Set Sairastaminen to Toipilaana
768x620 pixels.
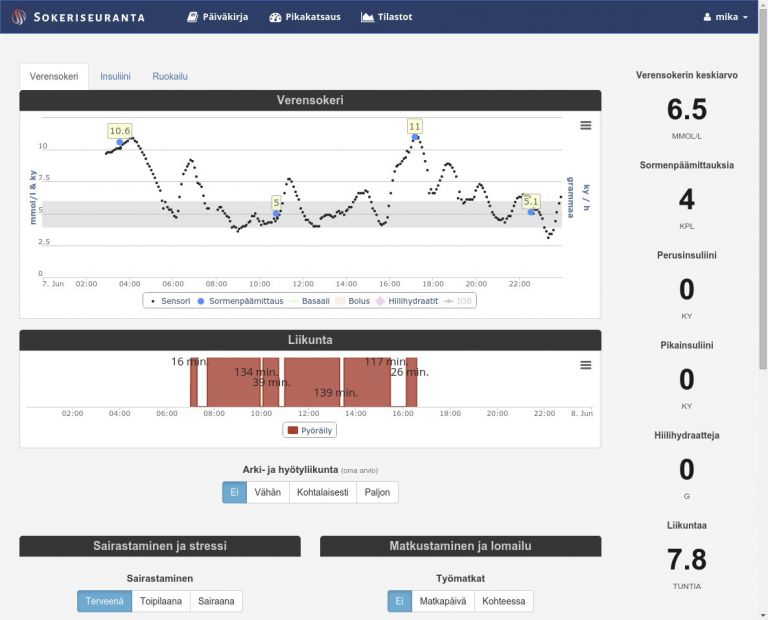[161, 601]
